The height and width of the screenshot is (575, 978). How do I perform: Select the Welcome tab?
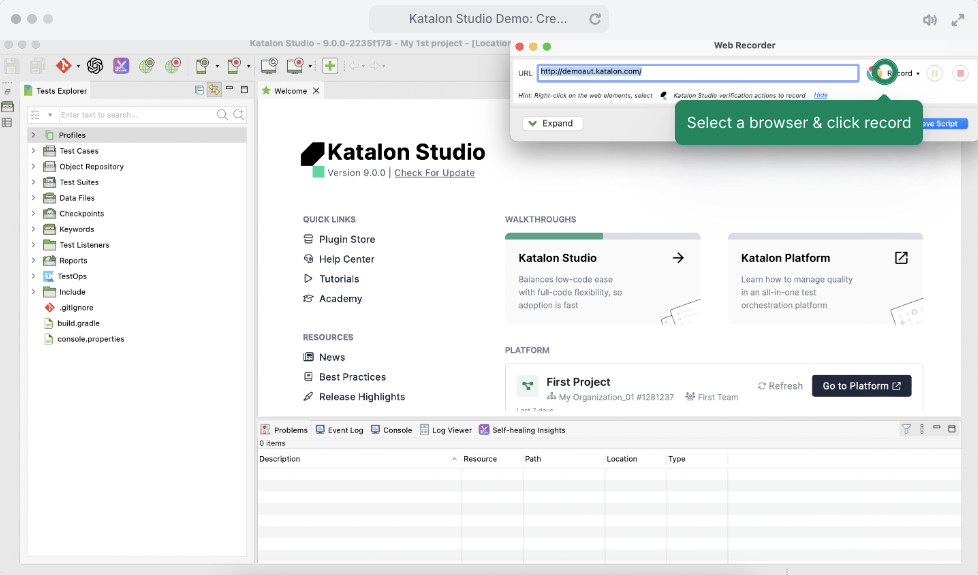coord(291,91)
